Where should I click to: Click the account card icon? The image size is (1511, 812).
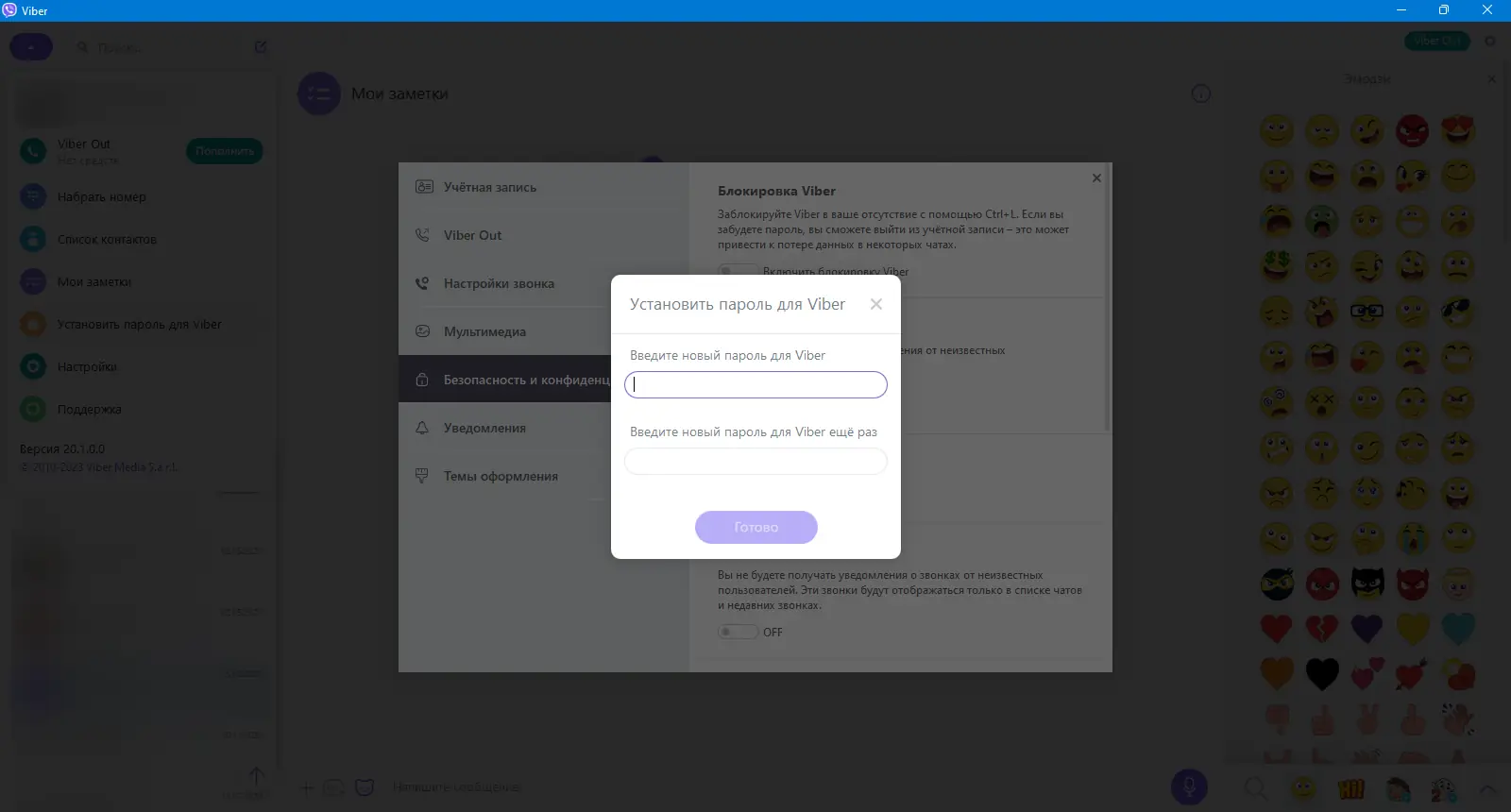pos(424,187)
